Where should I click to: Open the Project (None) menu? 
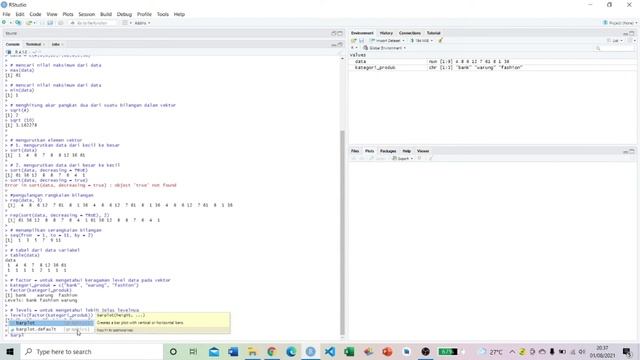point(620,23)
